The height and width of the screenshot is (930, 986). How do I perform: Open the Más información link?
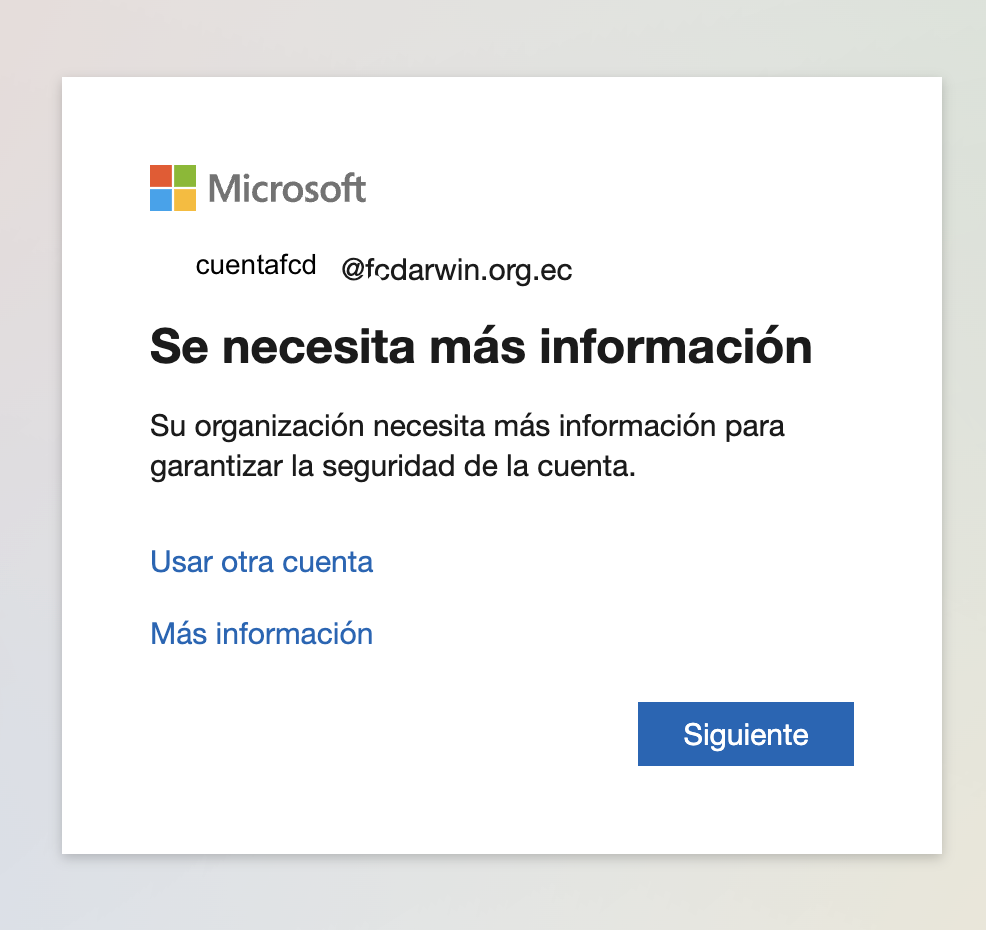click(262, 633)
